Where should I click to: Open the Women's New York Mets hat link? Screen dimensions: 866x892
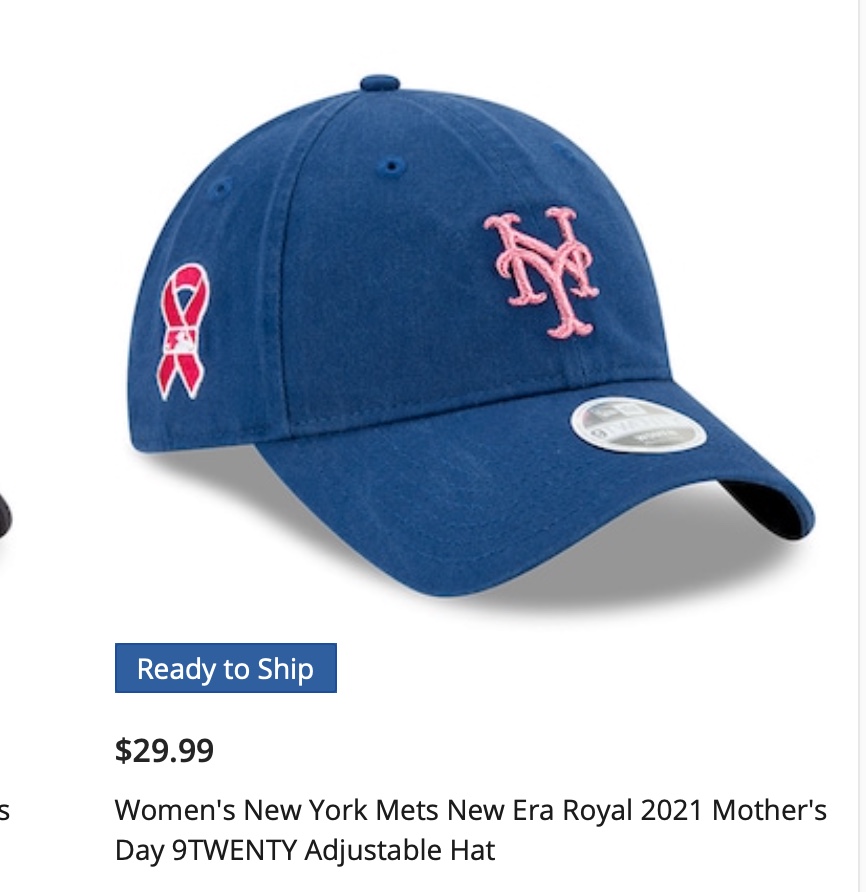pyautogui.click(x=471, y=830)
